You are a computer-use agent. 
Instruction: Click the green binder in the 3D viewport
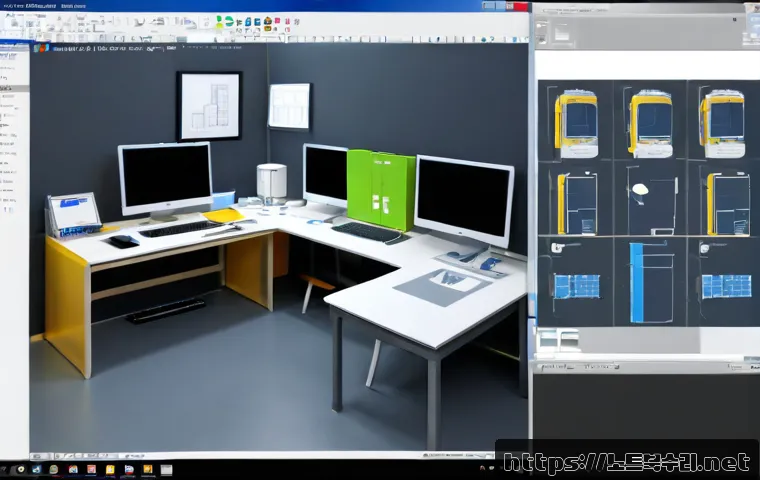381,190
